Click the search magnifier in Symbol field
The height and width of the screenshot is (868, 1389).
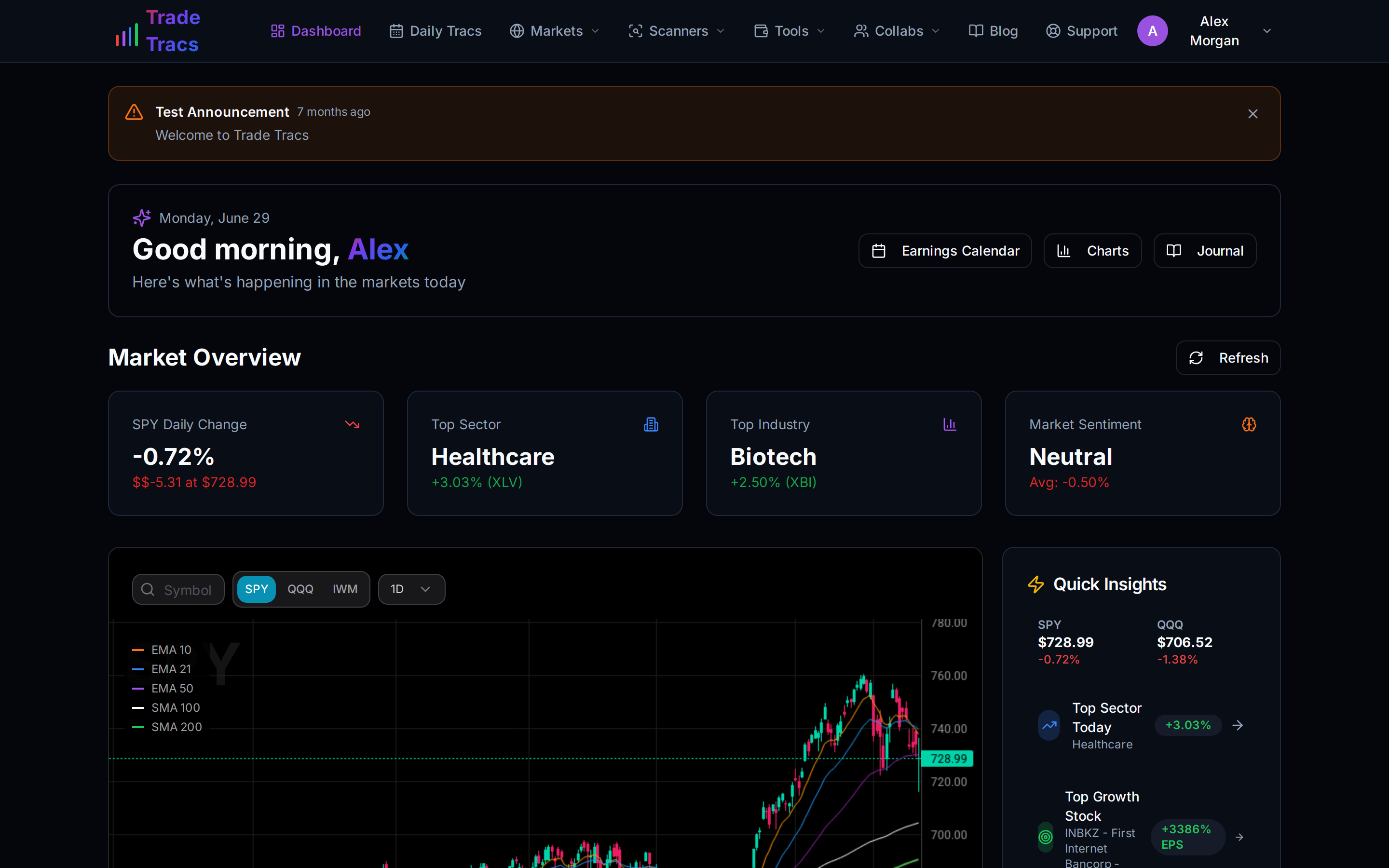pyautogui.click(x=148, y=590)
